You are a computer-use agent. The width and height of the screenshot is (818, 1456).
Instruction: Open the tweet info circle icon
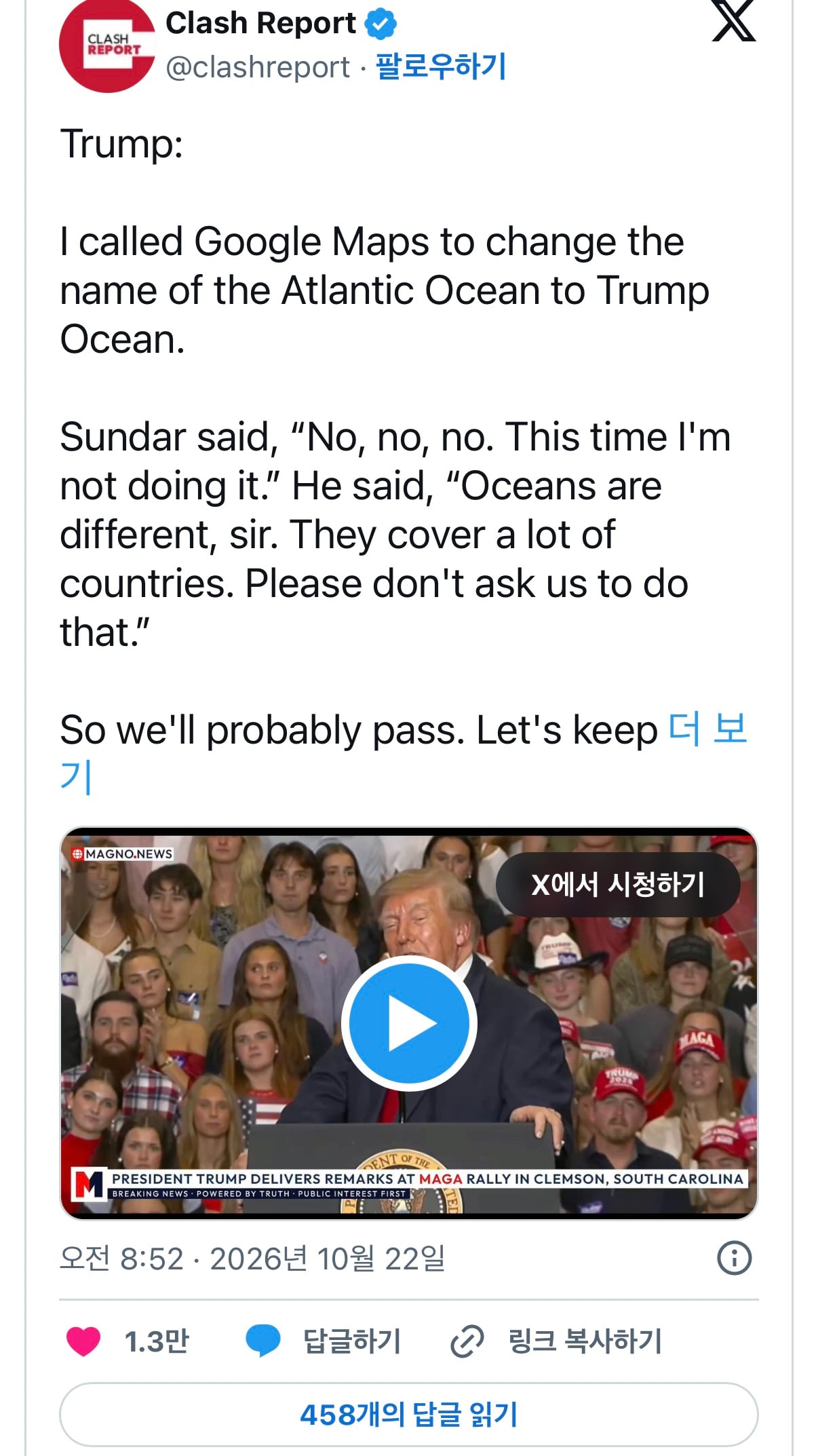734,1258
